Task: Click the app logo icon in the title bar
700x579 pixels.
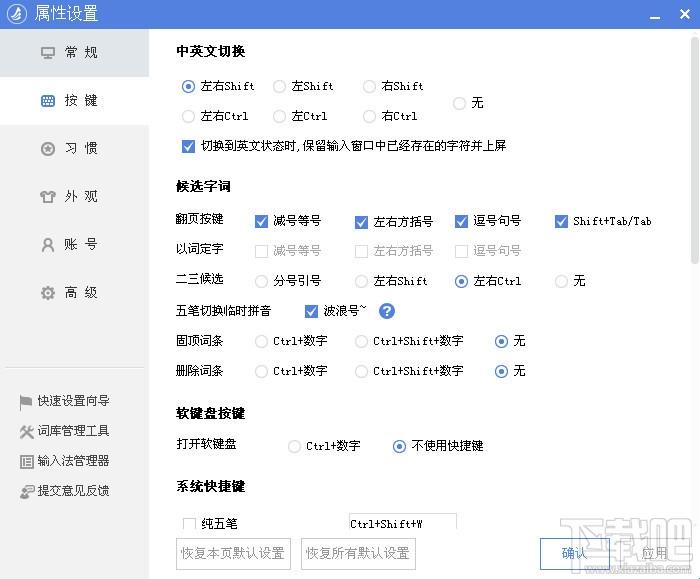Action: click(17, 14)
